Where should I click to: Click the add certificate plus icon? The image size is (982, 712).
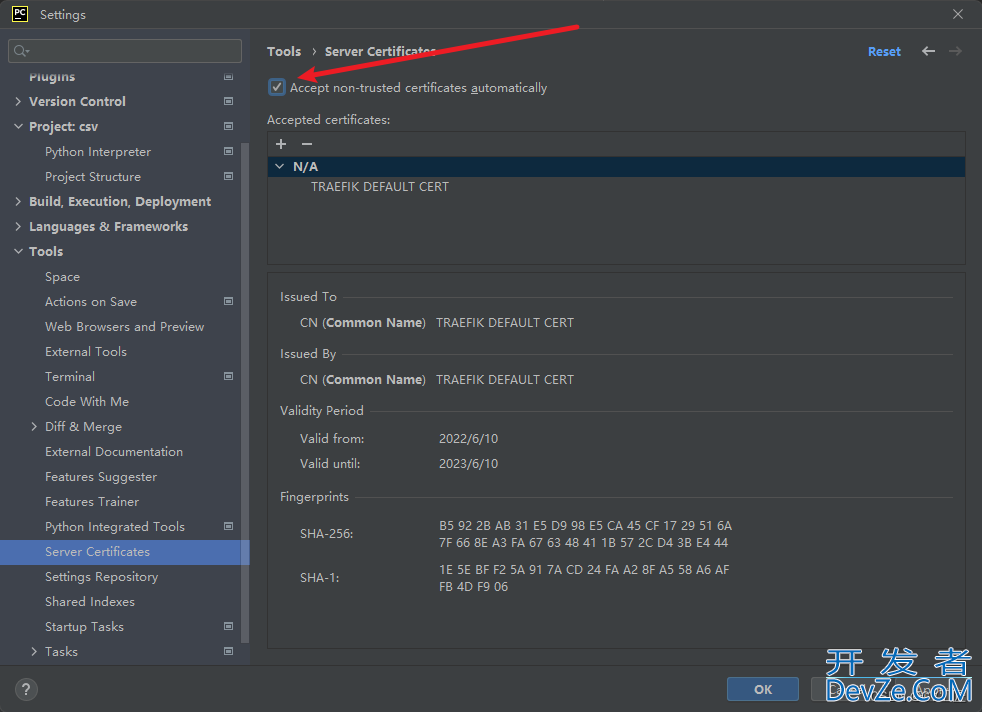[281, 144]
